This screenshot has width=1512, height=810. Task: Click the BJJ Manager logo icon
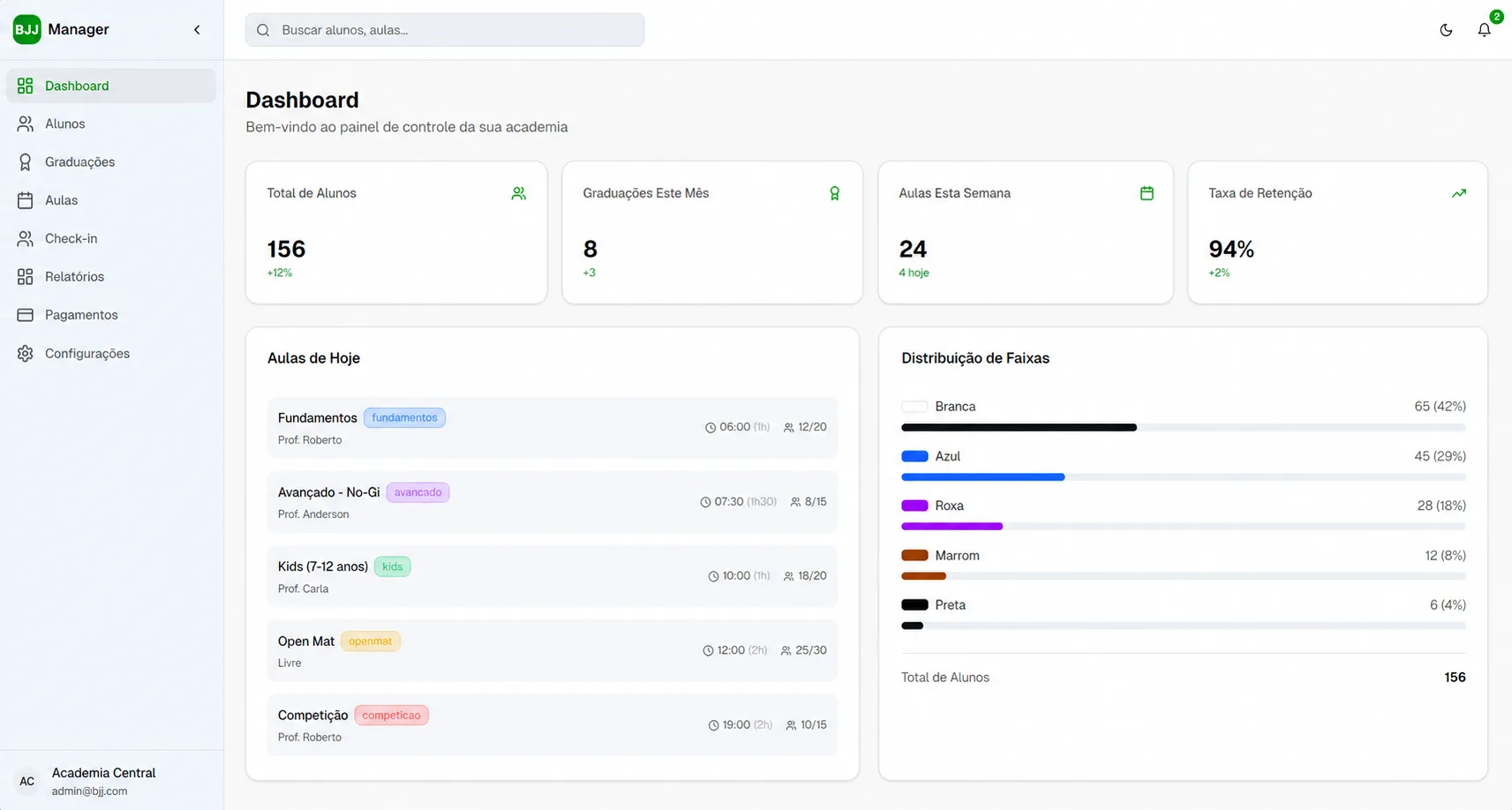(26, 29)
